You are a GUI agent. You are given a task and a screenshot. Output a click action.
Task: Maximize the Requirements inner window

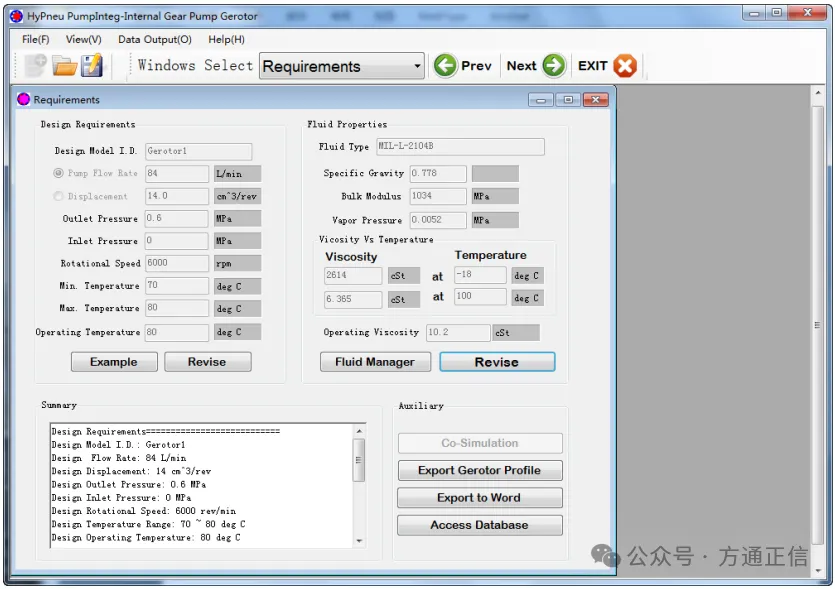click(568, 100)
